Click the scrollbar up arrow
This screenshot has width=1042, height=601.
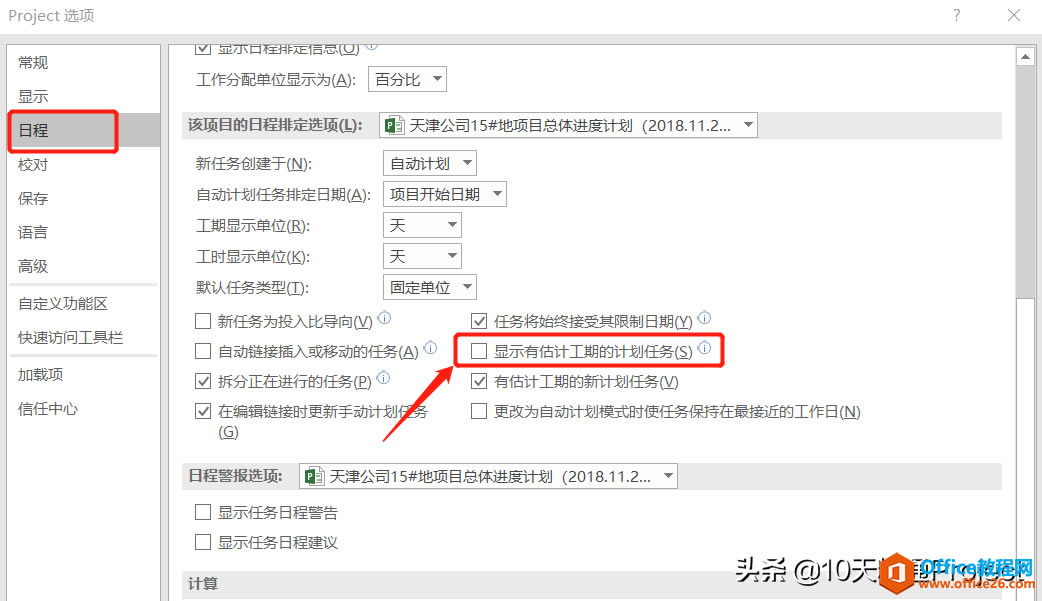coord(1025,57)
